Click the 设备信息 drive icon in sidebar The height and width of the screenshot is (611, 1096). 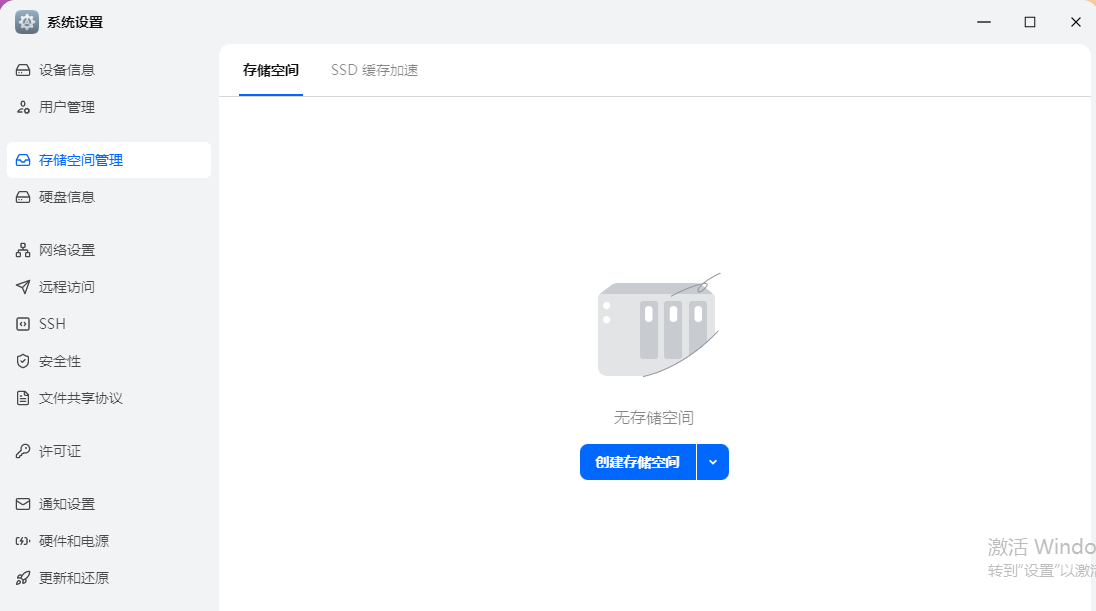click(23, 70)
